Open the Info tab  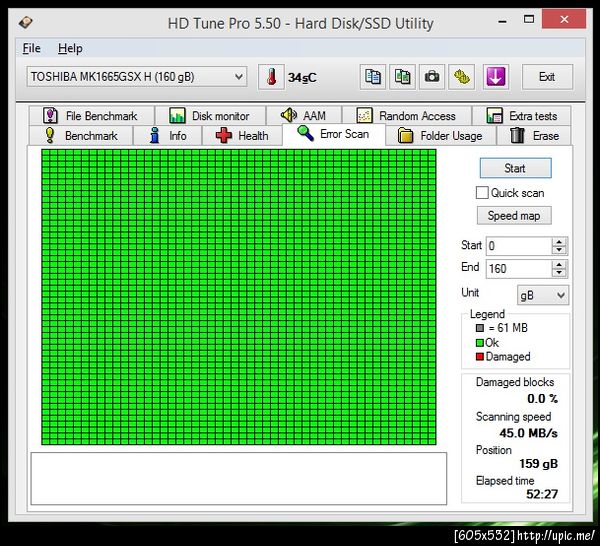coord(168,135)
